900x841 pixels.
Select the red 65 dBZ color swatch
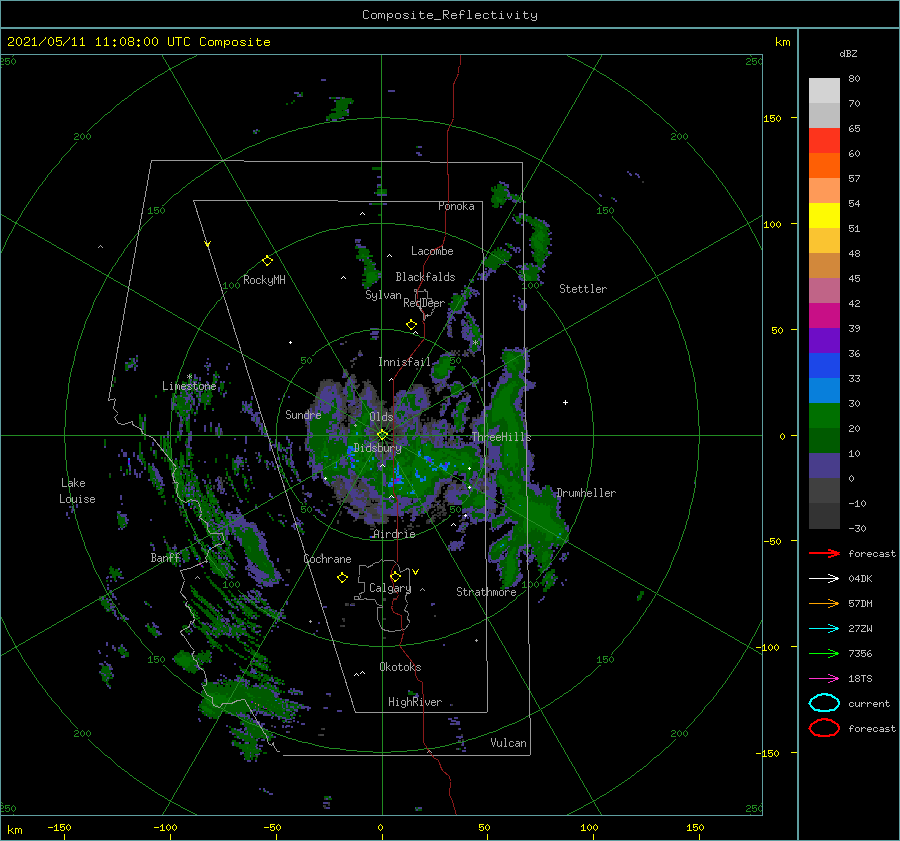[x=824, y=140]
